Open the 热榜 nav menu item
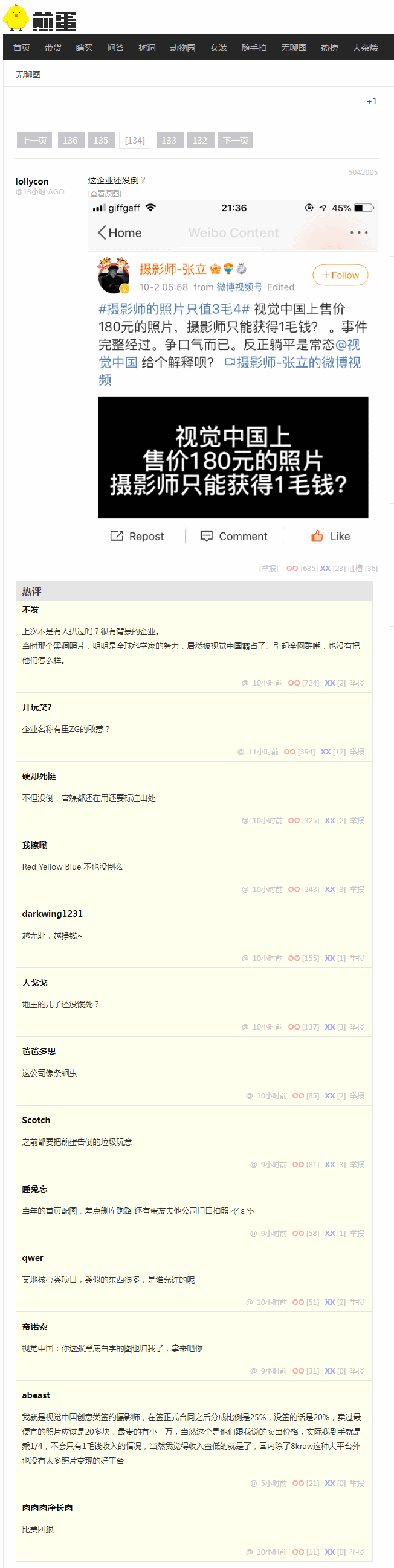This screenshot has width=394, height=1568. pyautogui.click(x=329, y=48)
